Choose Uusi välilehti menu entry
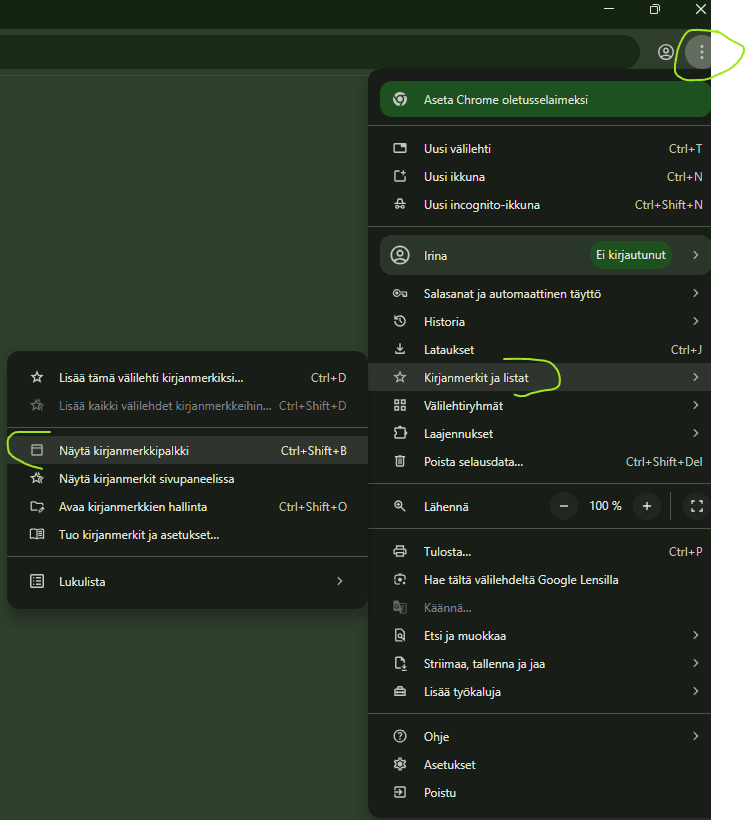 (539, 149)
